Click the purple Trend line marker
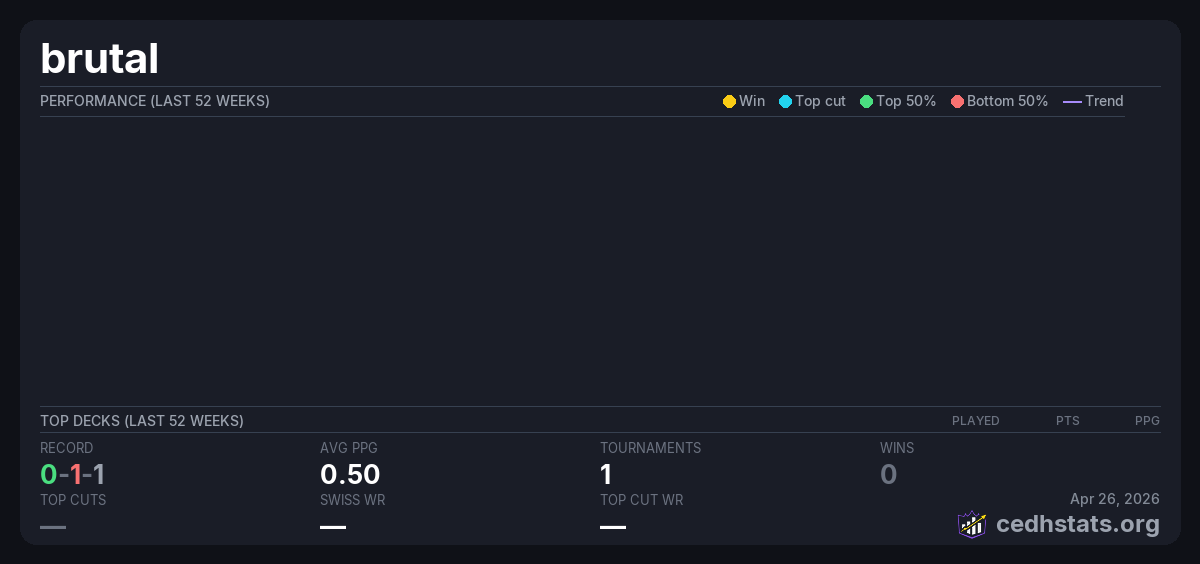 tap(1072, 102)
